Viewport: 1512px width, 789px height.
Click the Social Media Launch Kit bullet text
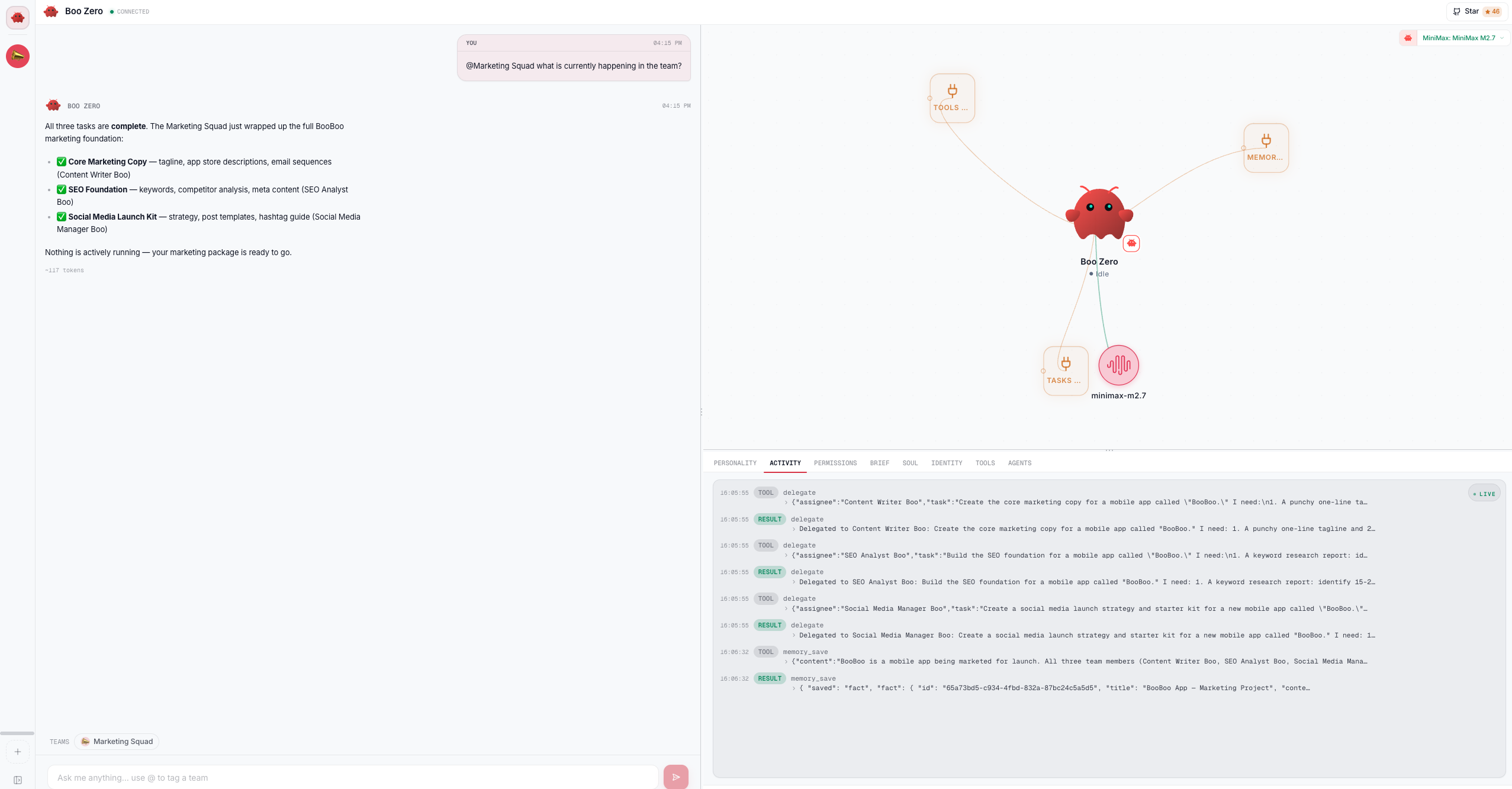[x=208, y=223]
